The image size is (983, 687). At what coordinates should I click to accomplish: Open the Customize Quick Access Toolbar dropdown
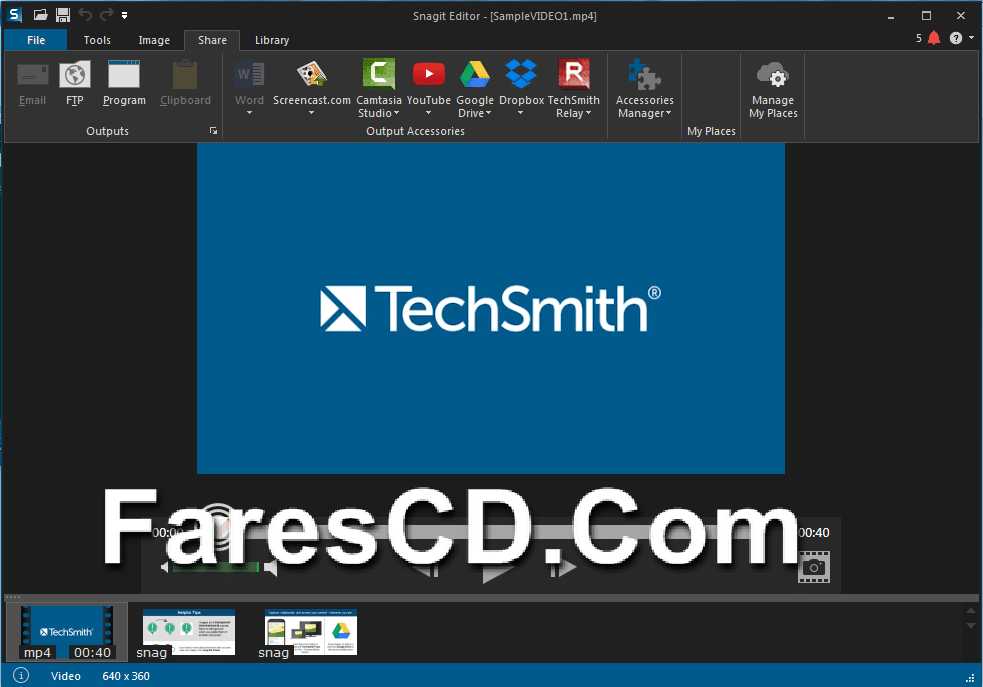click(x=125, y=15)
